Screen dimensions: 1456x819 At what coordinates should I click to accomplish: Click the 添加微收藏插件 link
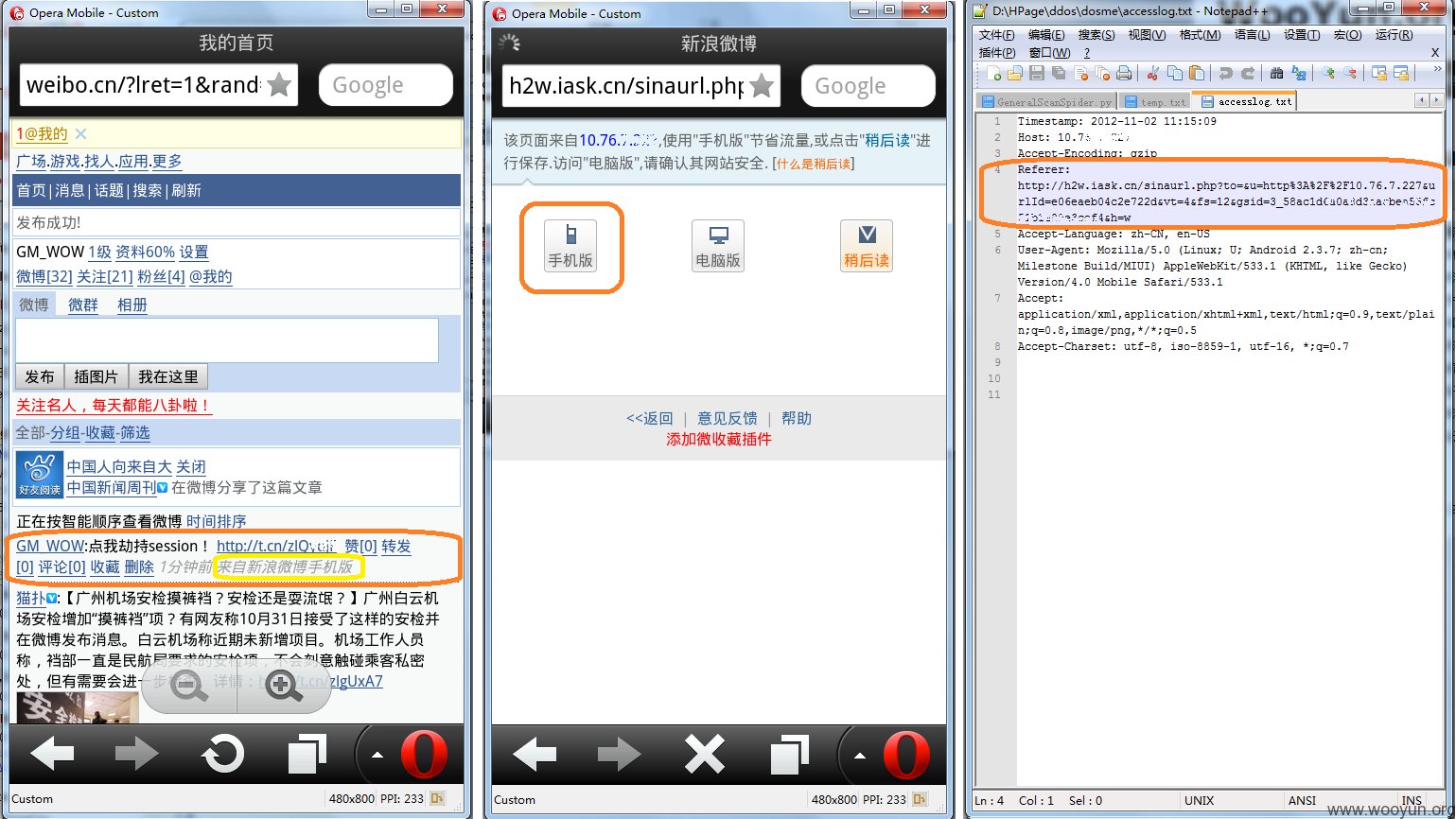(x=719, y=439)
